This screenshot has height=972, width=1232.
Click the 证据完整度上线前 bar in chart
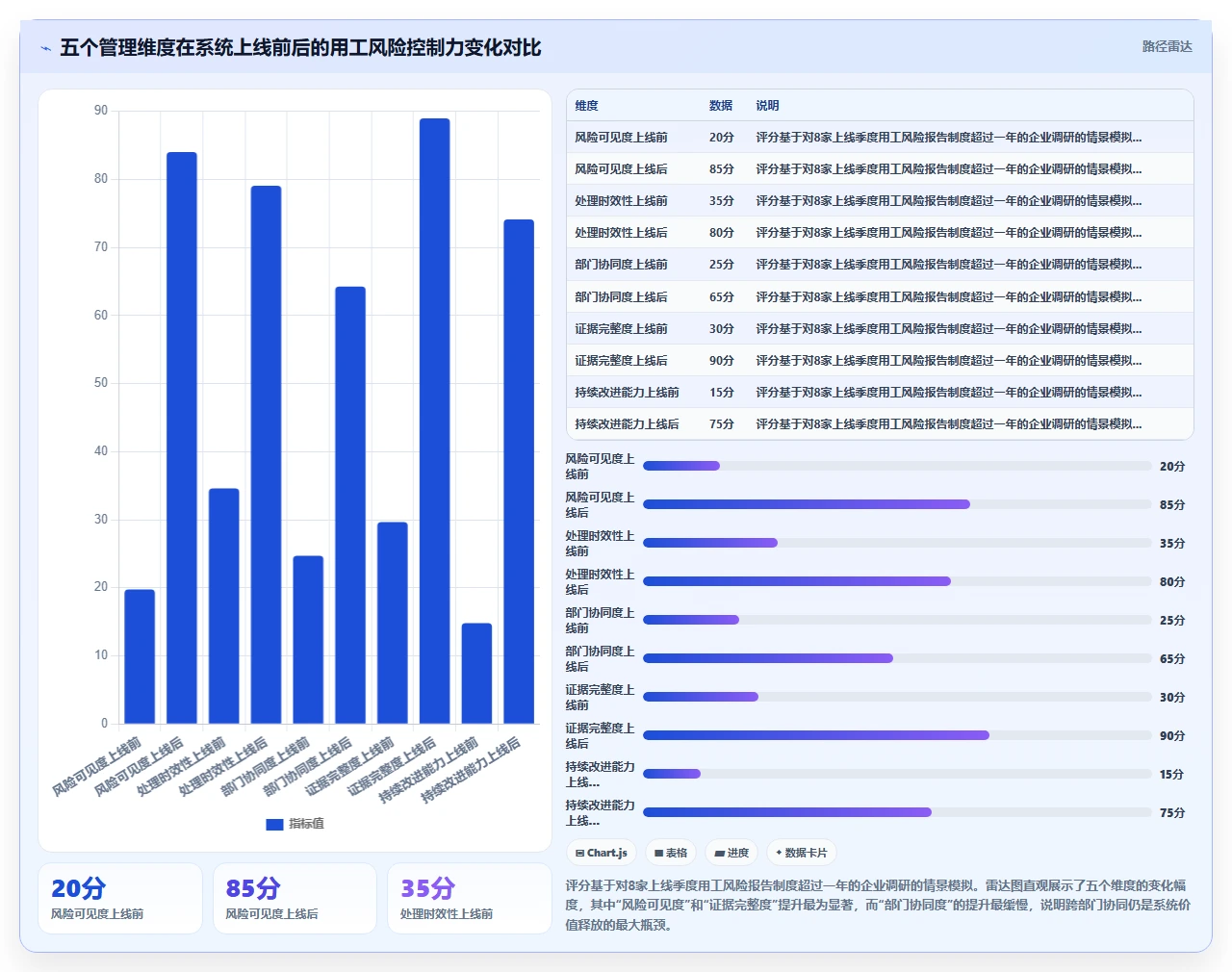[393, 623]
